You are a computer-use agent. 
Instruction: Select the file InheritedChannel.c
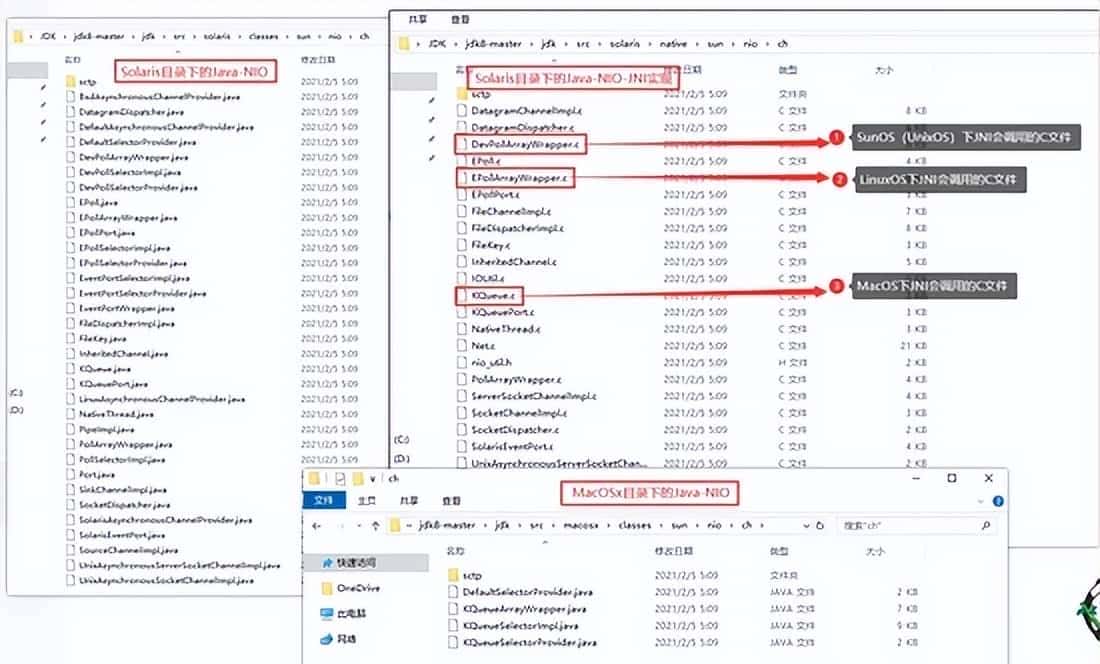[514, 262]
